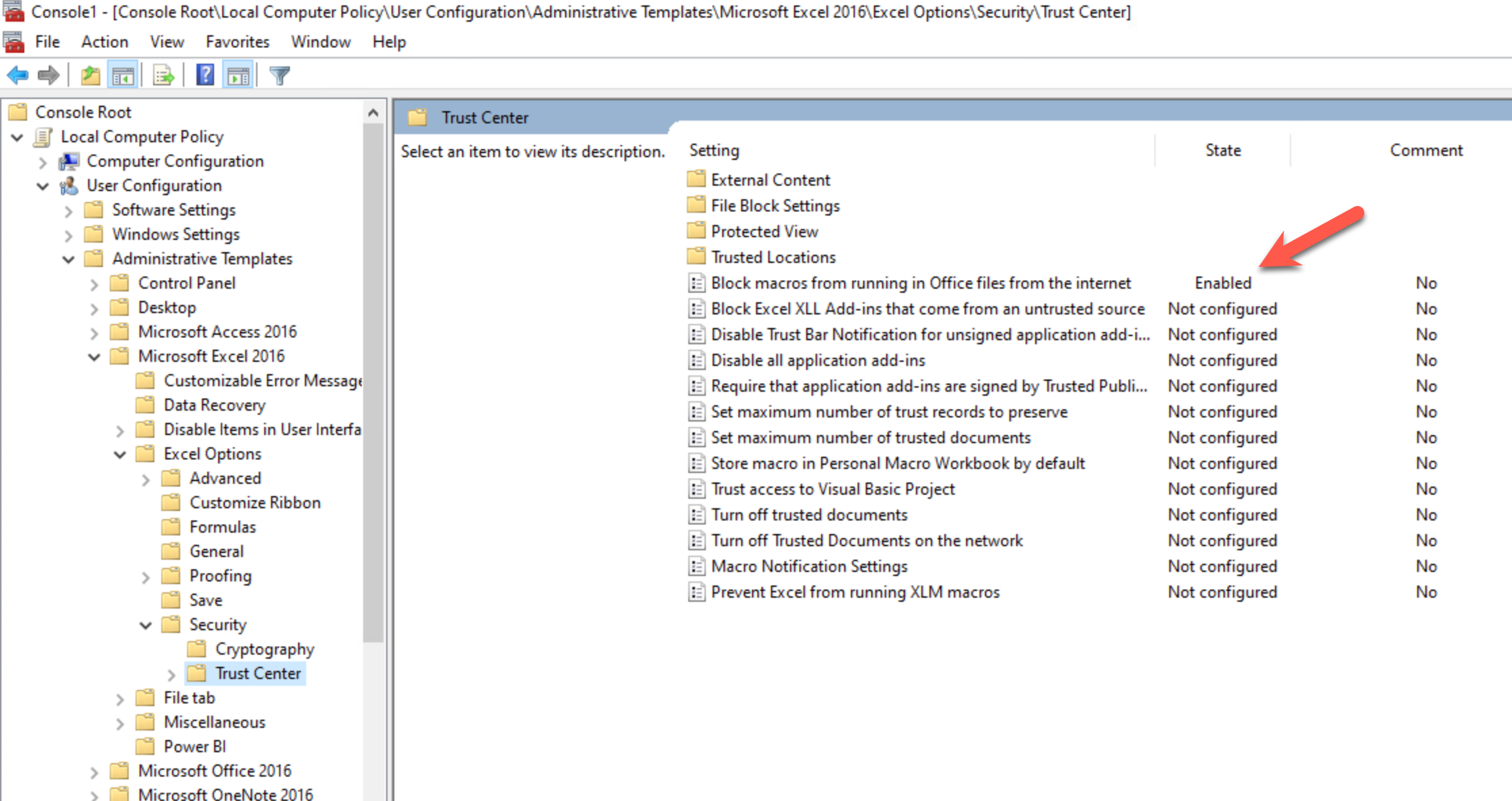Screen dimensions: 1512x801
Task: Open the Protected View folder
Action: pyautogui.click(x=764, y=231)
